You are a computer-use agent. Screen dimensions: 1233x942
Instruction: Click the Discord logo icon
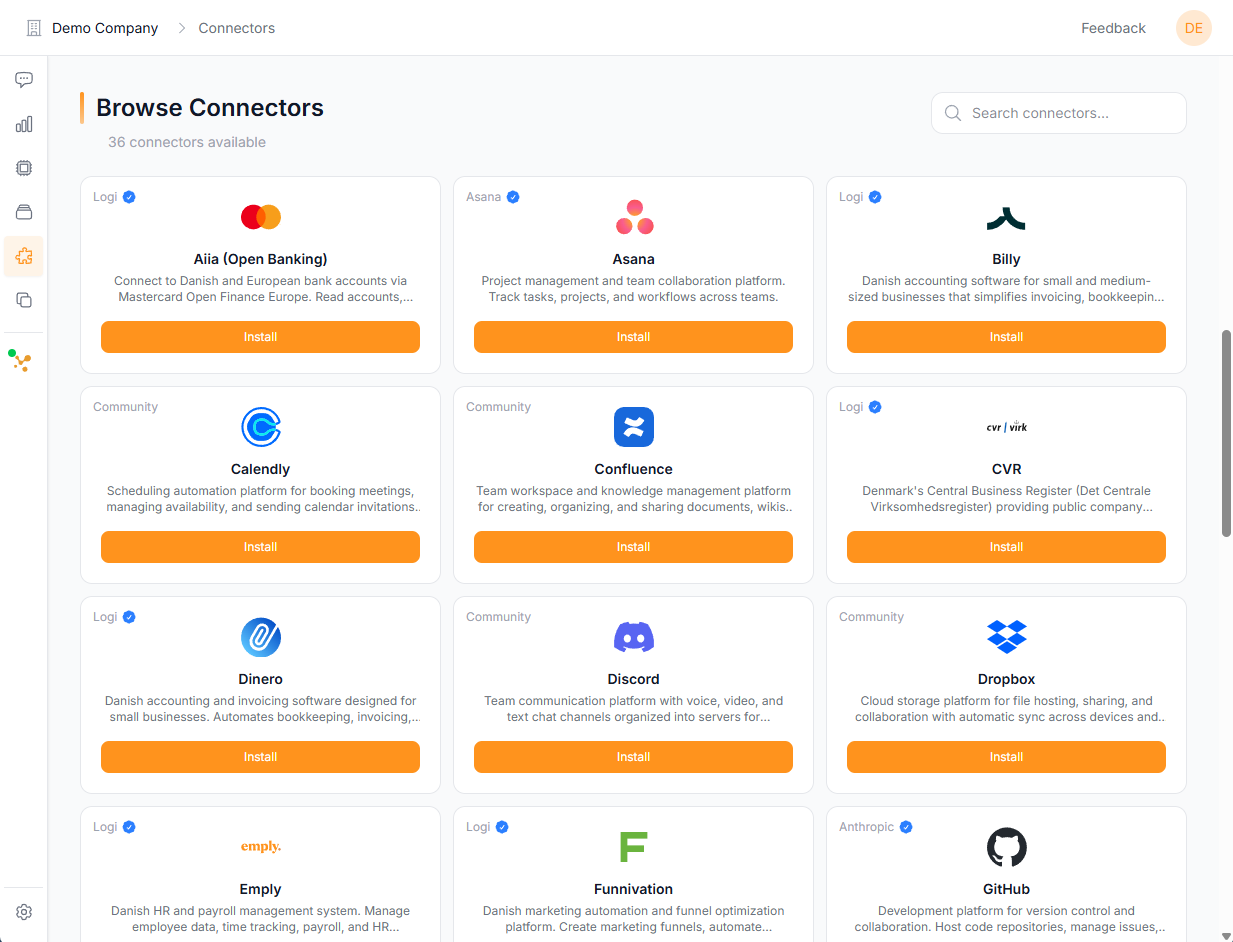tap(633, 637)
